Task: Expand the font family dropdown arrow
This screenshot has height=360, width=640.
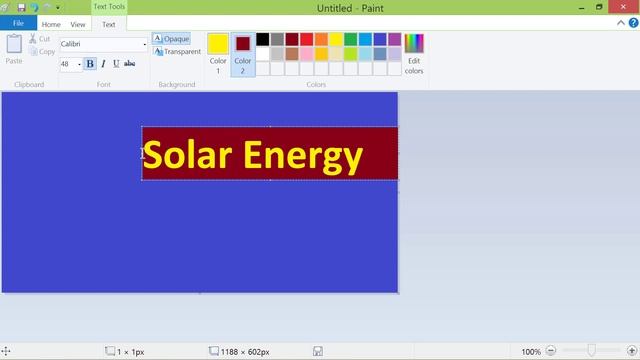Action: pos(144,44)
